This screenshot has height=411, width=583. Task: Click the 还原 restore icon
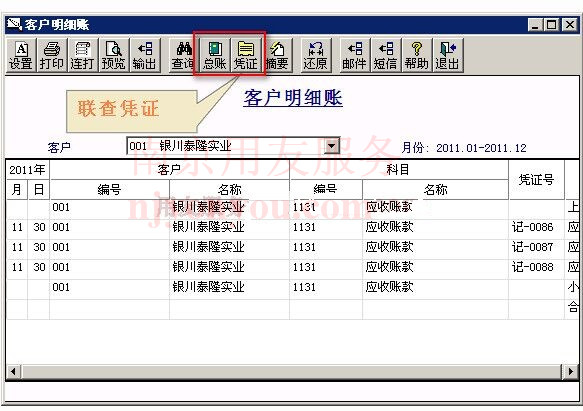point(315,55)
